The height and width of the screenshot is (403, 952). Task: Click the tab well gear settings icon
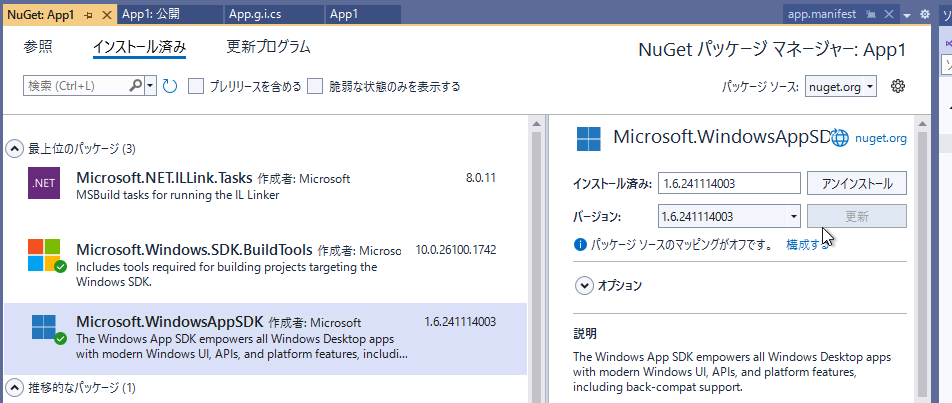pos(925,14)
